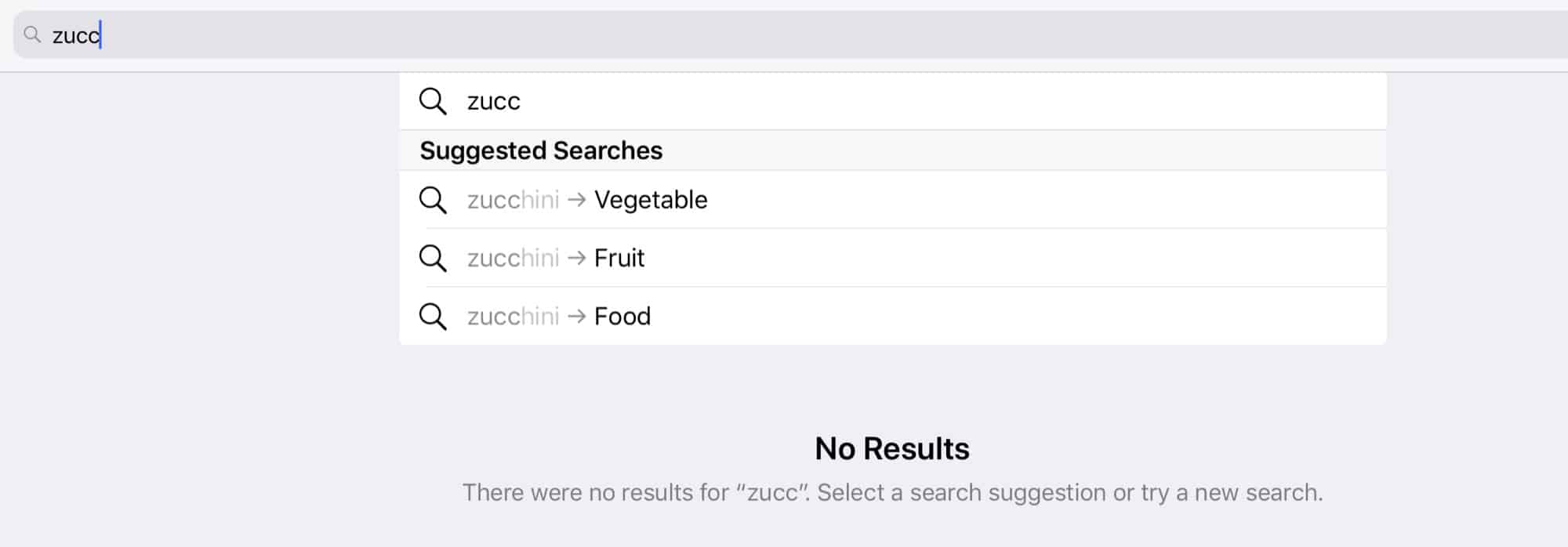Click the empty right side of the Vegetable row

[x=1098, y=200]
